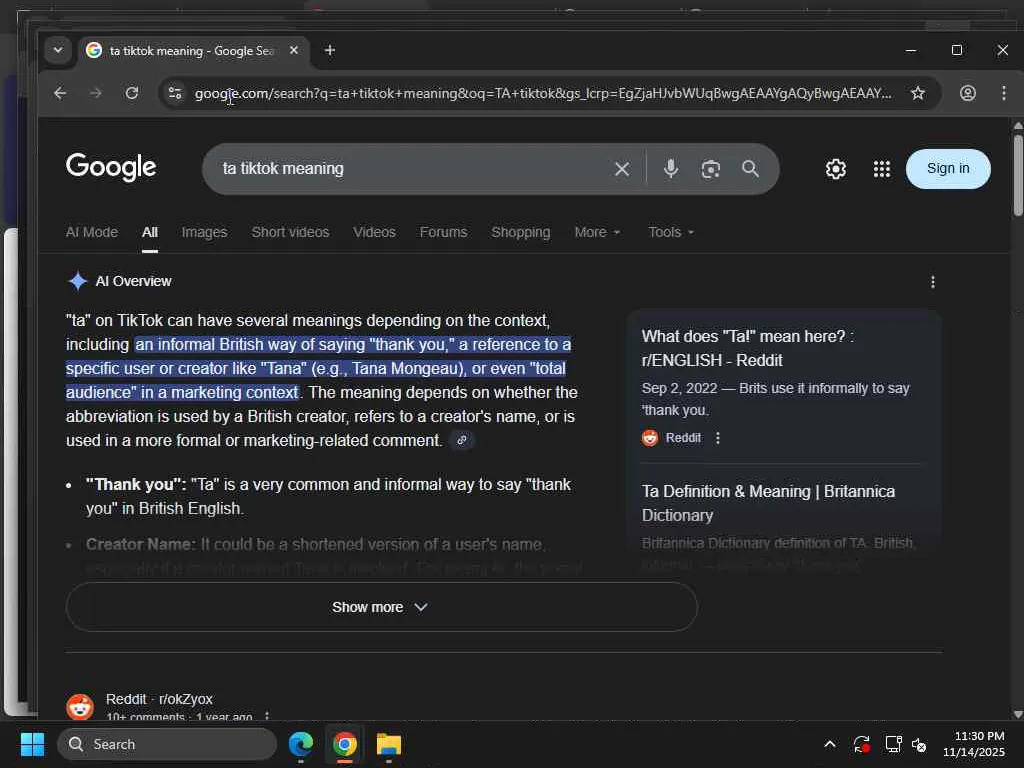Image resolution: width=1024 pixels, height=768 pixels.
Task: Click the scrollbar up arrow
Action: [x=1018, y=125]
